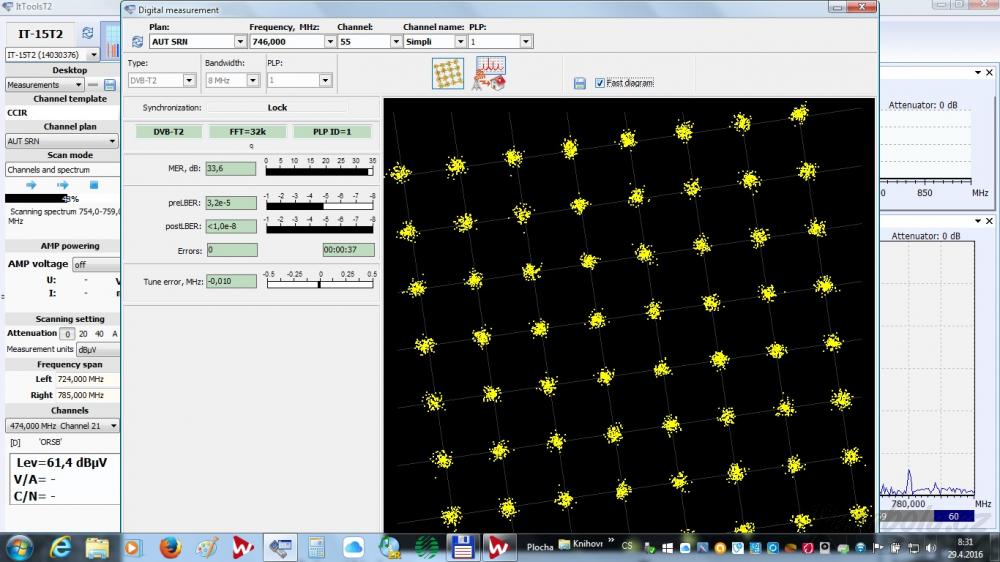Click the refresh icon beside IT-15T2 title
Screen dimensions: 1000x562
click(87, 33)
